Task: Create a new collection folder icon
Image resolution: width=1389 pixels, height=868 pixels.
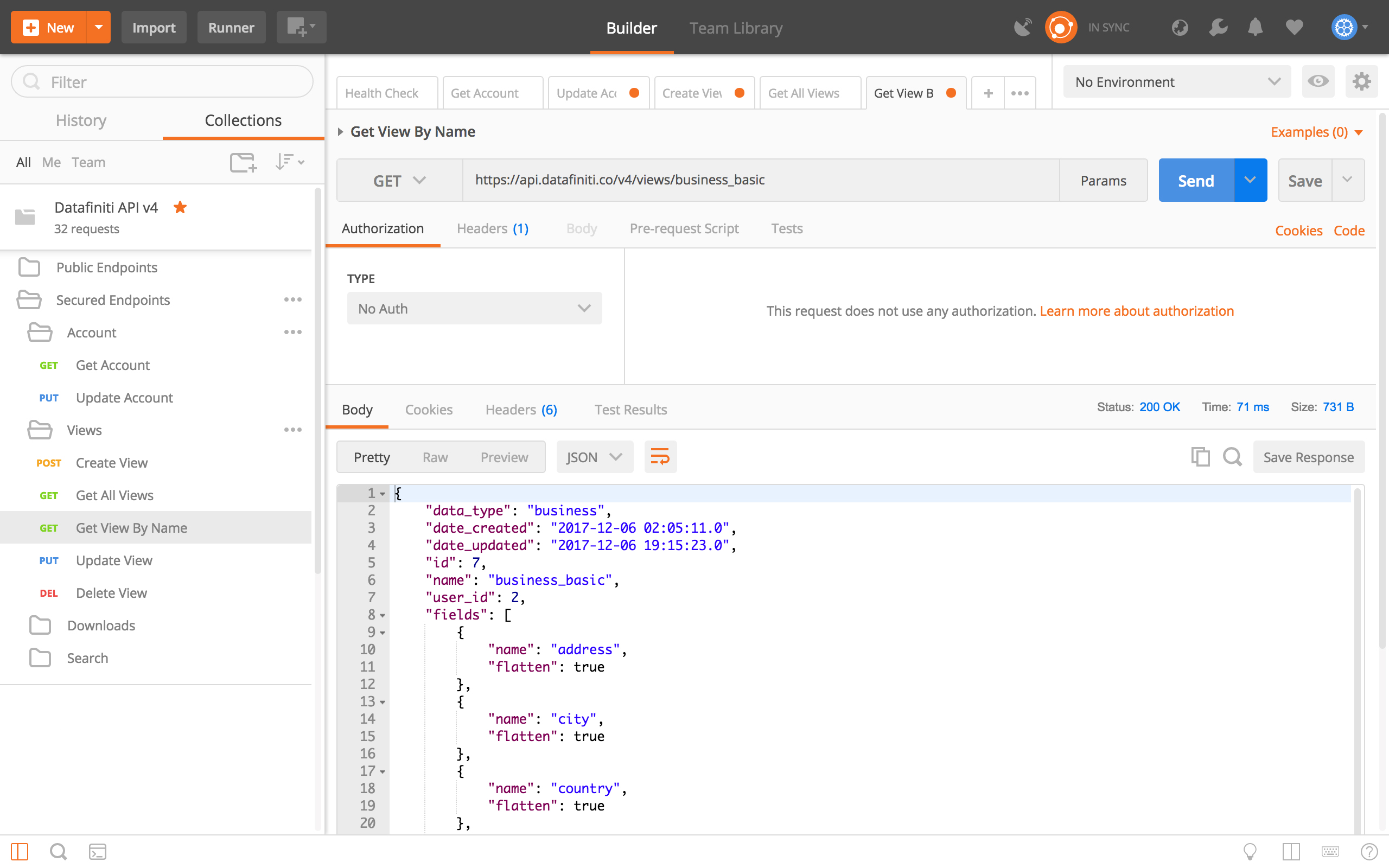Action: pyautogui.click(x=244, y=162)
